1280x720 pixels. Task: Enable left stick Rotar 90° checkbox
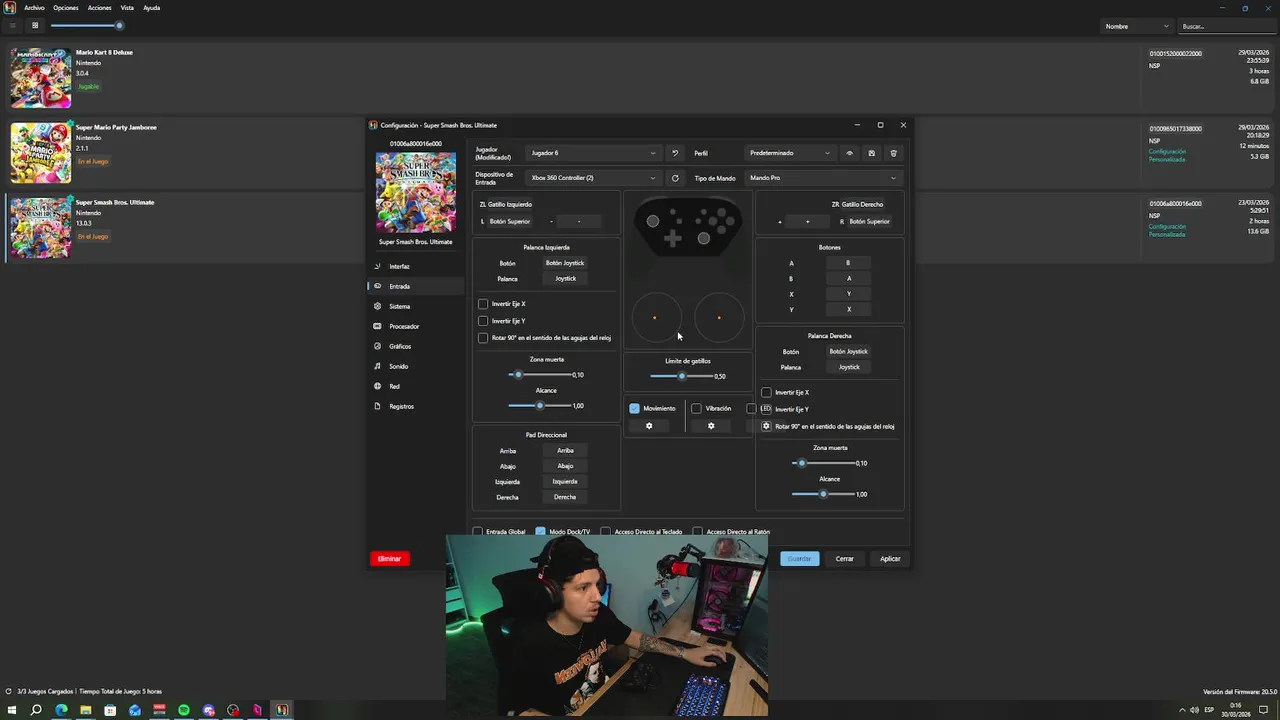click(x=483, y=338)
